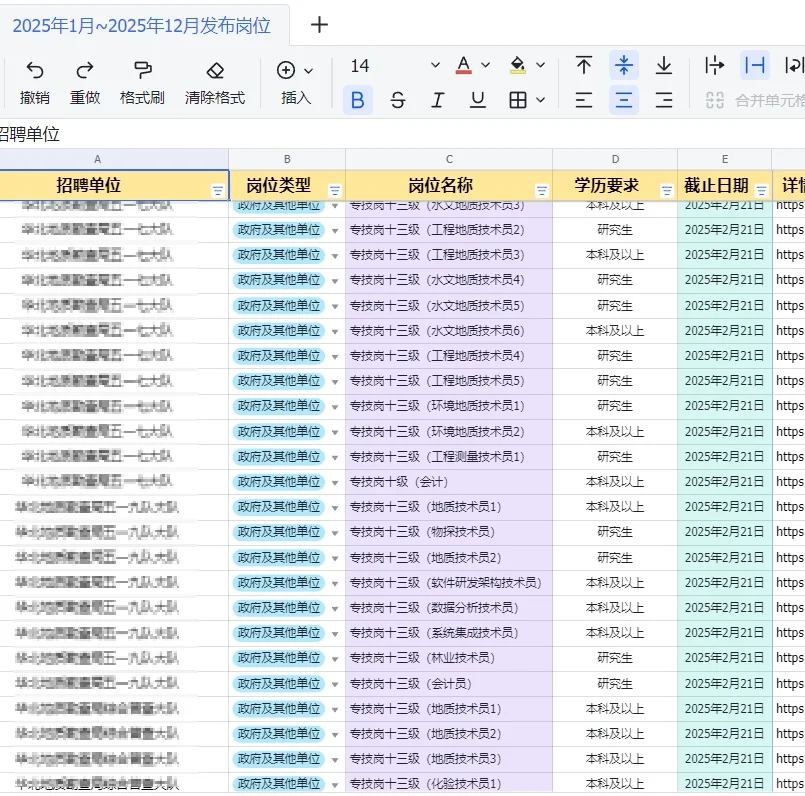Viewport: 805px width, 796px height.
Task: Click the Undo (撤销) icon
Action: (x=35, y=70)
